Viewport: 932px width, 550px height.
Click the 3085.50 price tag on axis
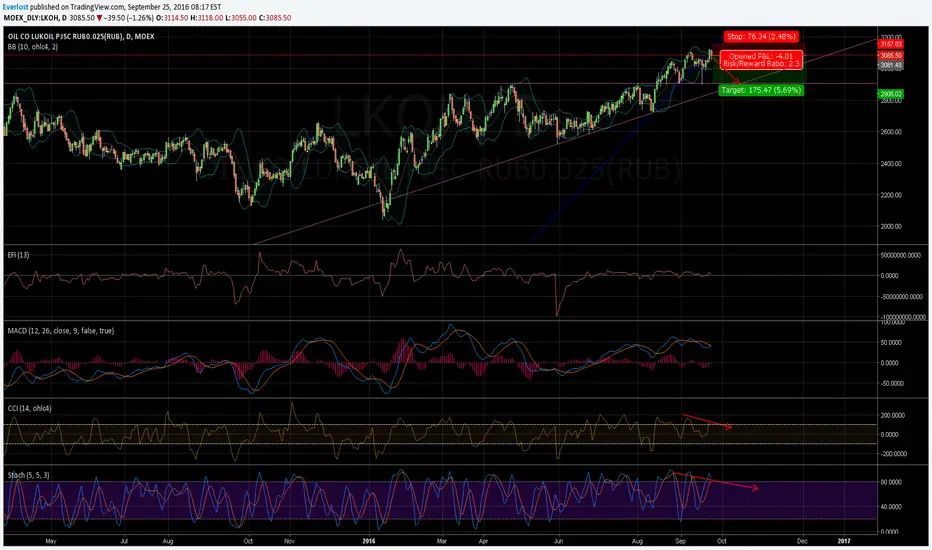(x=890, y=56)
